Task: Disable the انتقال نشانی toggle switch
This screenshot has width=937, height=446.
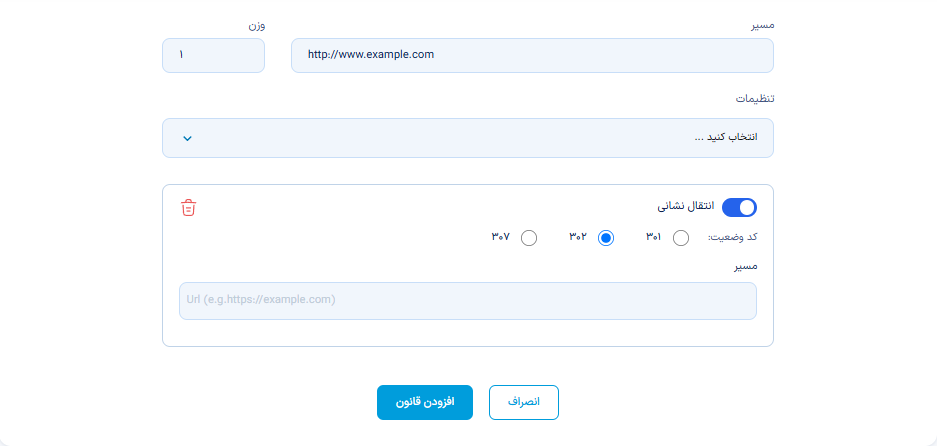Action: [739, 207]
